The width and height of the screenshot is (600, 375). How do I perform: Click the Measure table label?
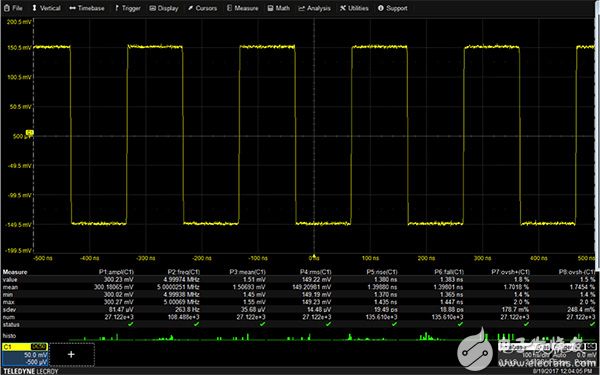[x=15, y=272]
